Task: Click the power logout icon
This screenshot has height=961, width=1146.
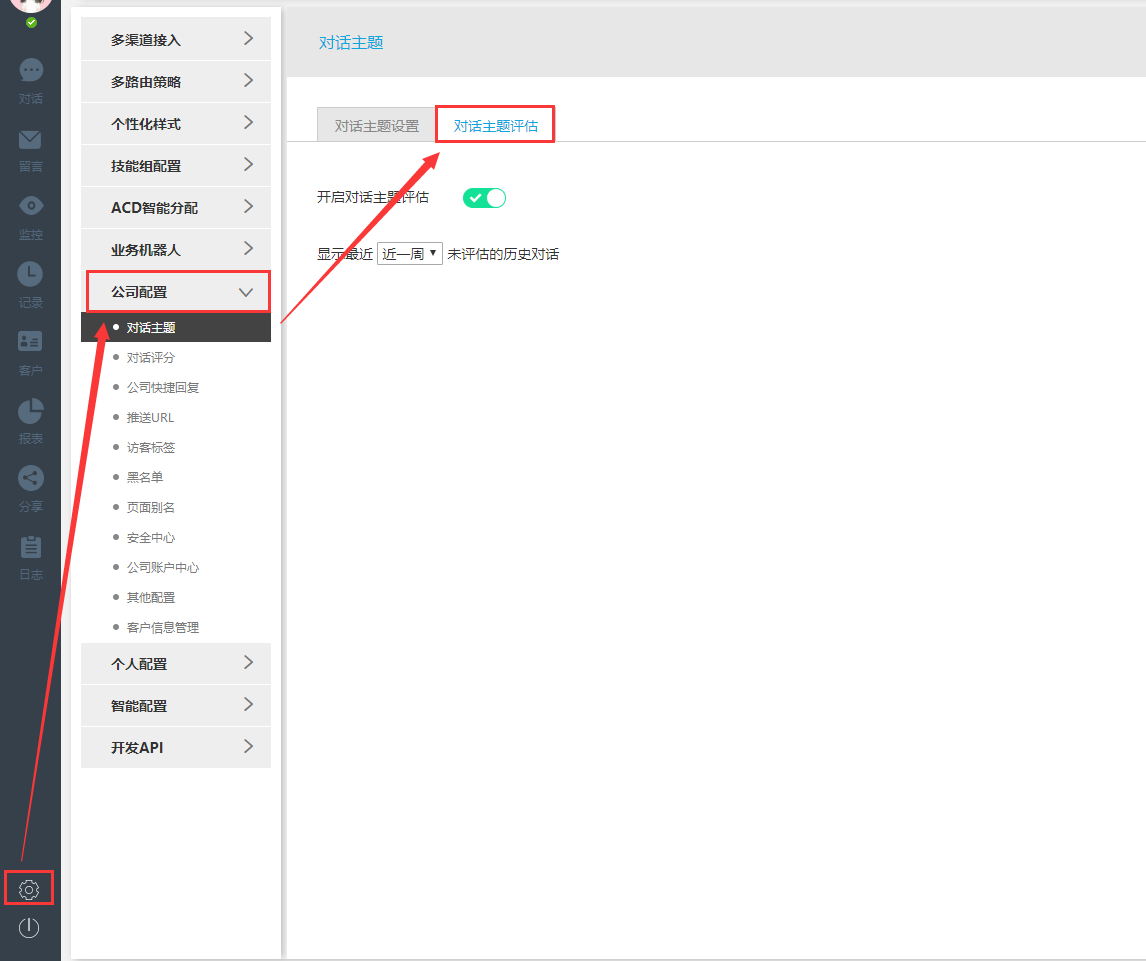Action: pyautogui.click(x=29, y=927)
